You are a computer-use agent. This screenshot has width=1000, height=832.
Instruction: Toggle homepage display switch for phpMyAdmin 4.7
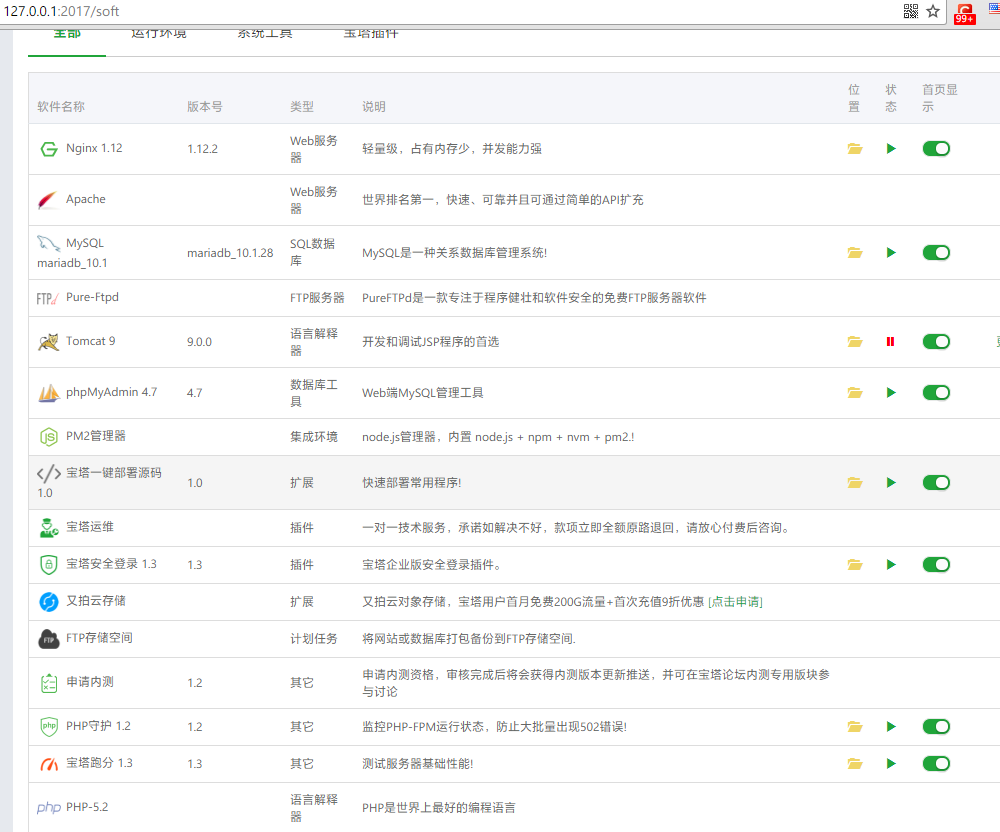tap(936, 393)
